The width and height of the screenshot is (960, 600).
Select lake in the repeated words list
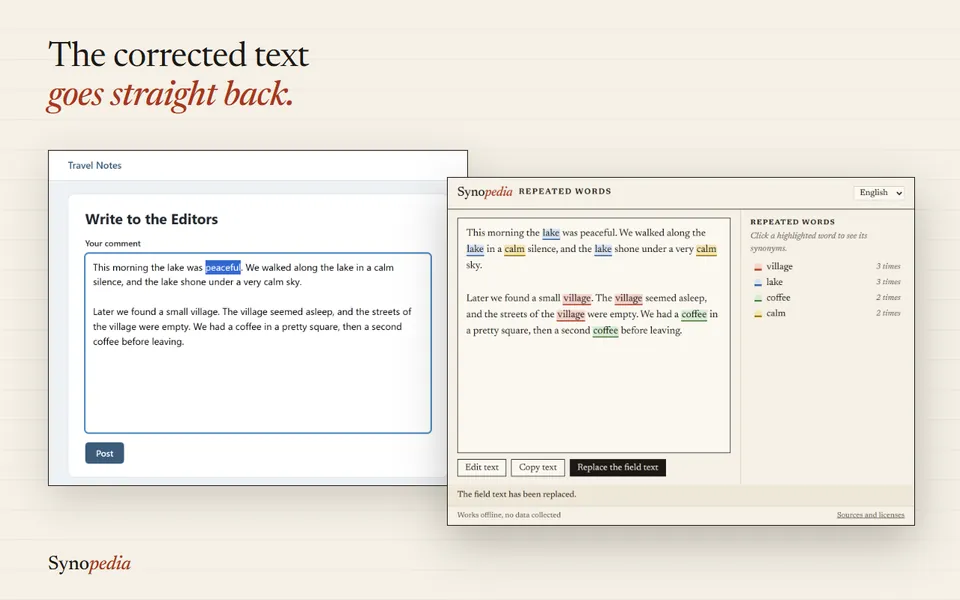click(x=774, y=282)
